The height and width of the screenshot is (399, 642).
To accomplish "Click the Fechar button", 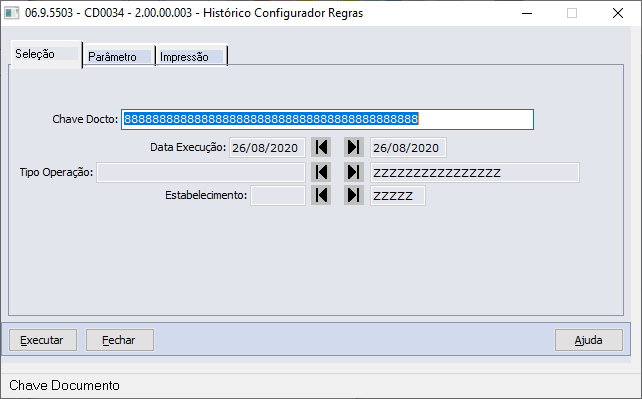I will coord(120,340).
